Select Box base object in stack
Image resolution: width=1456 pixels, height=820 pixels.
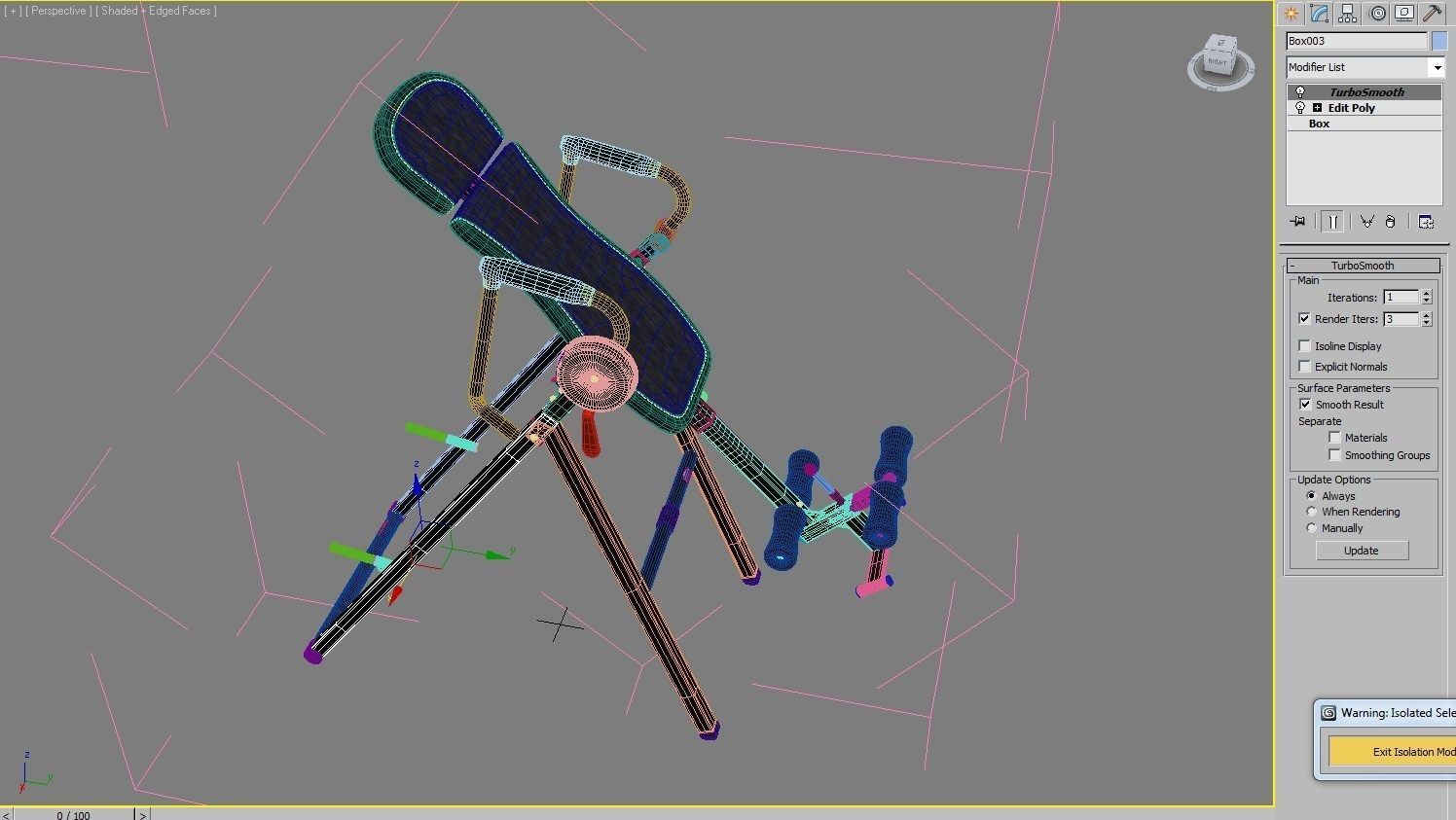click(x=1319, y=124)
